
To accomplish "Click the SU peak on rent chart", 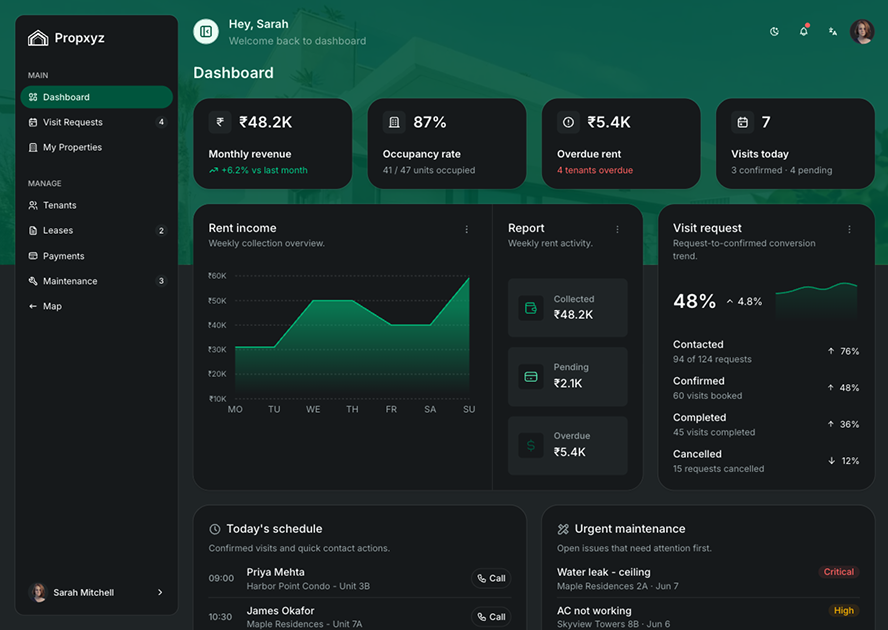I will (x=468, y=279).
